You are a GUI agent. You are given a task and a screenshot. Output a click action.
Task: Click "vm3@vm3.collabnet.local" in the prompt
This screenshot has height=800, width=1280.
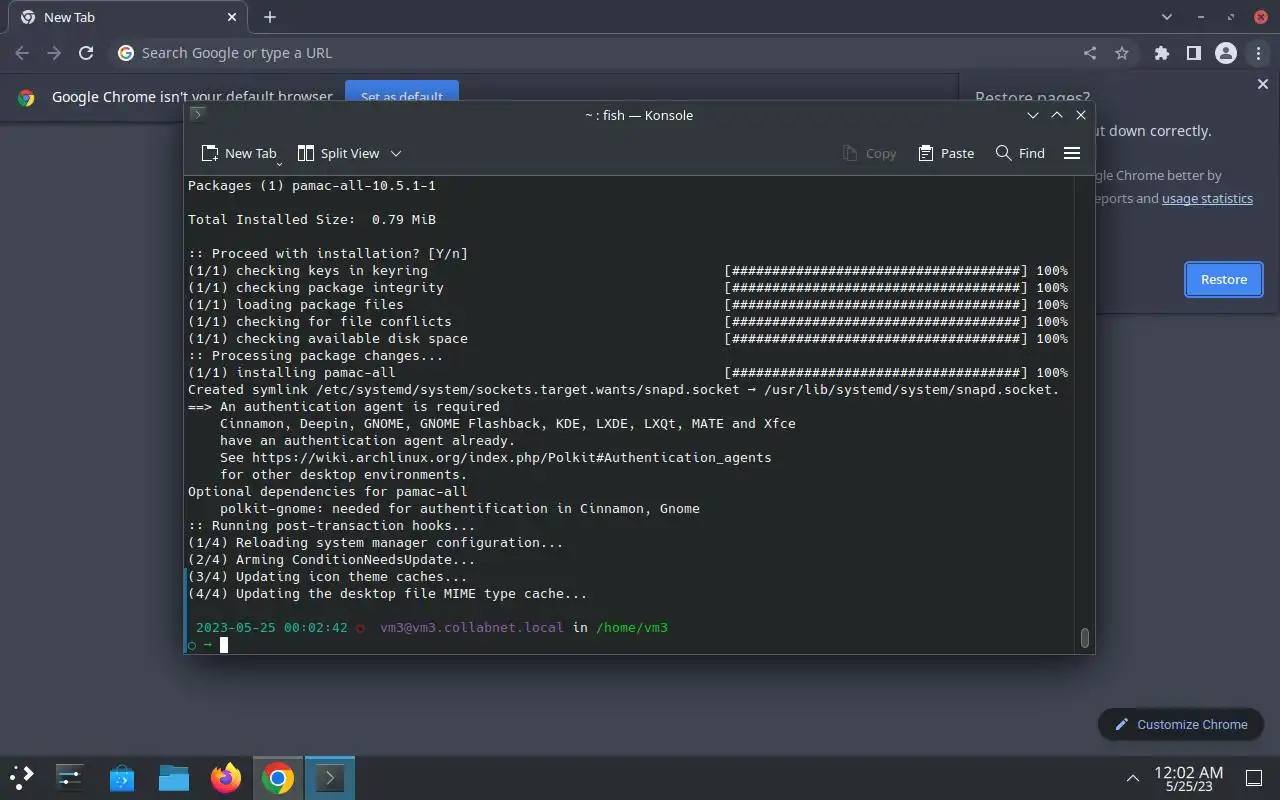click(472, 627)
